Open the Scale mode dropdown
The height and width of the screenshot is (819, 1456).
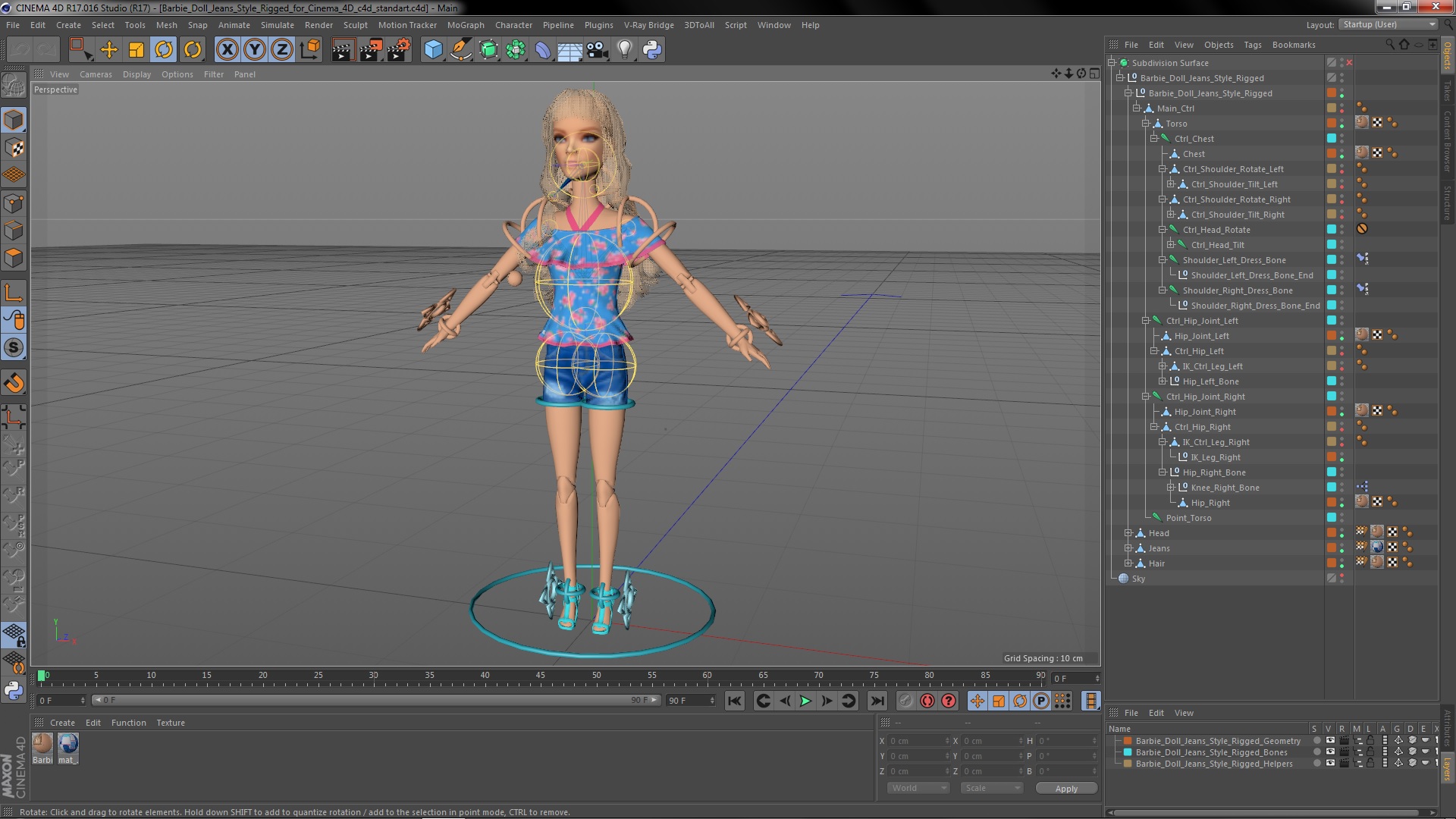(x=990, y=789)
